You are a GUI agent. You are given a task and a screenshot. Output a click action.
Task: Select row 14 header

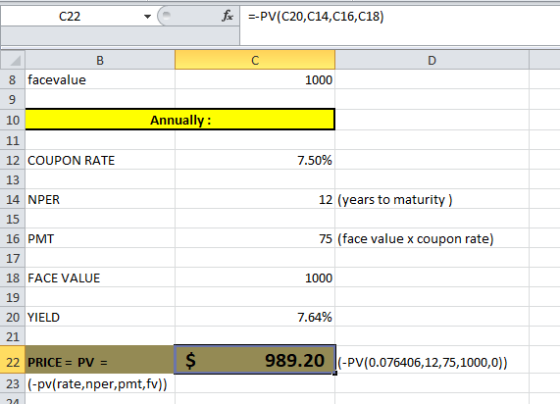(12, 199)
